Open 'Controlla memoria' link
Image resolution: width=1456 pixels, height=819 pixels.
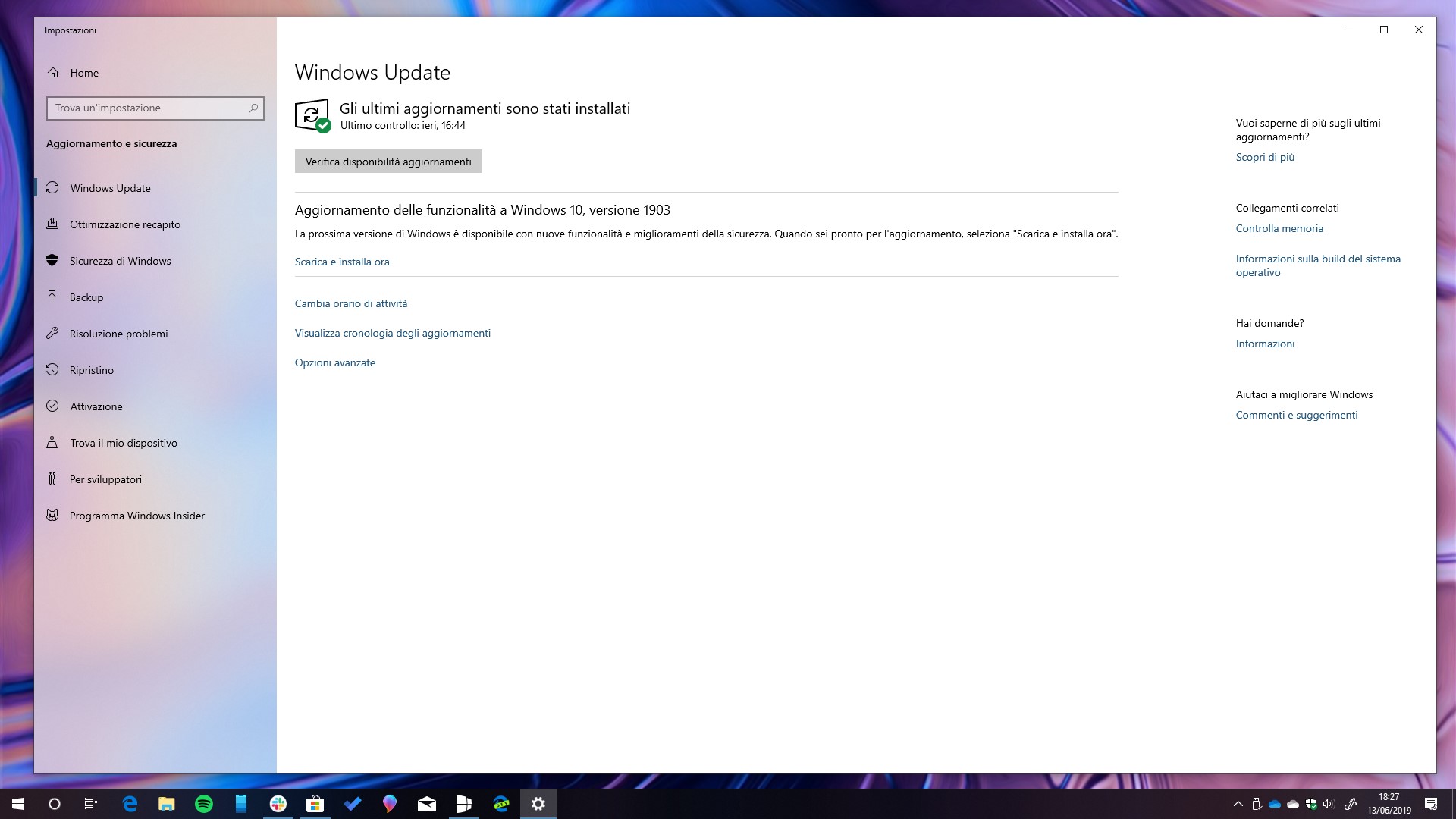click(x=1279, y=228)
